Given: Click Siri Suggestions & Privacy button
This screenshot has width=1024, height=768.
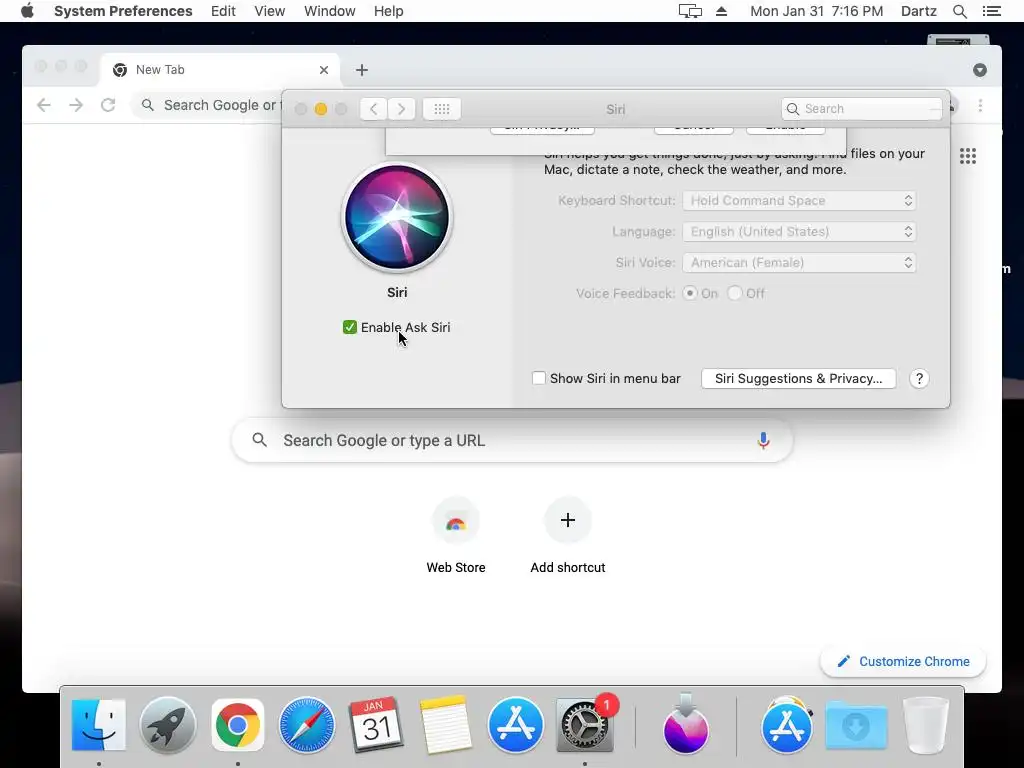Looking at the screenshot, I should coord(798,379).
